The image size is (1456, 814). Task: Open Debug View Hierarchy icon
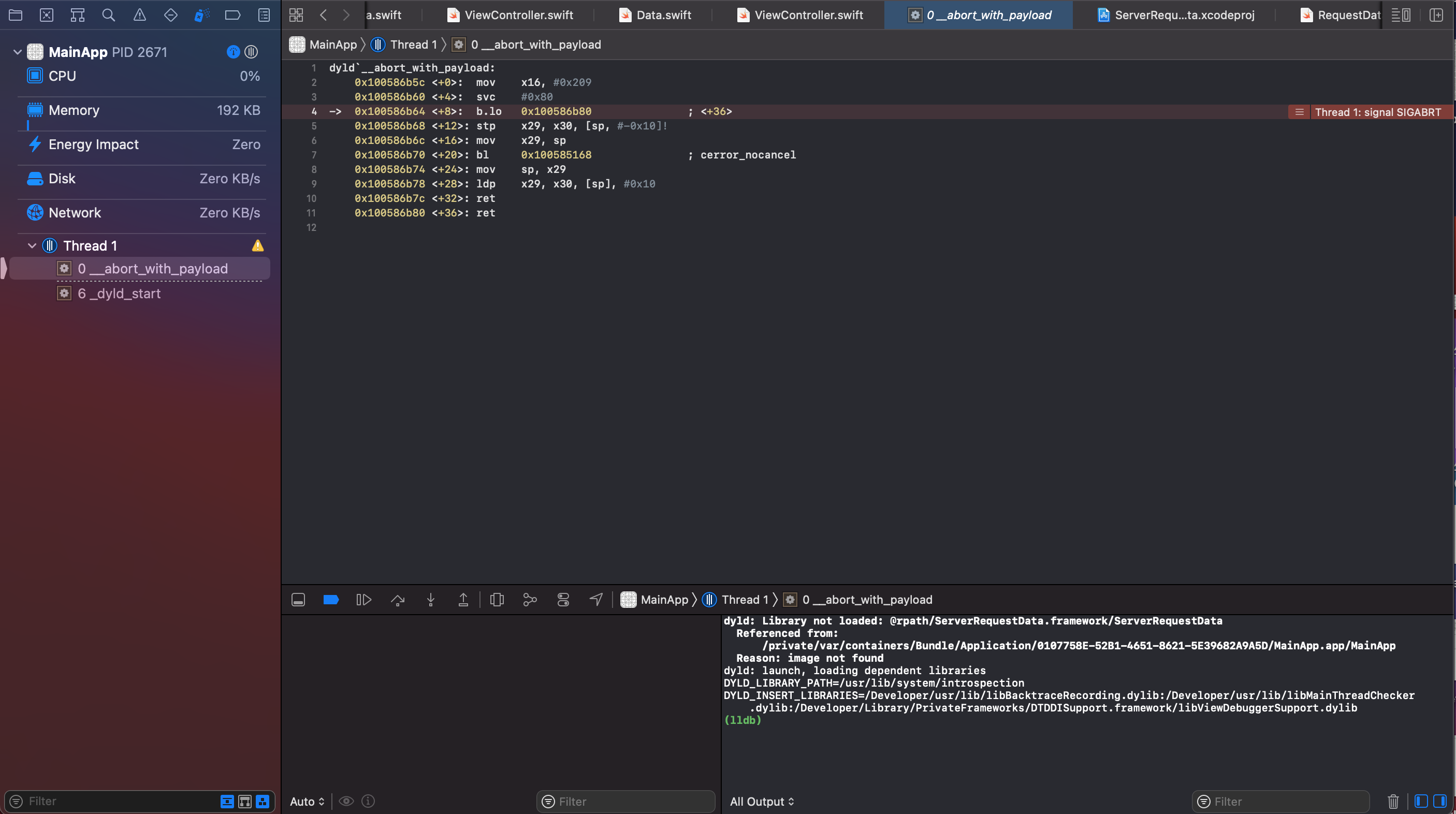pos(497,600)
